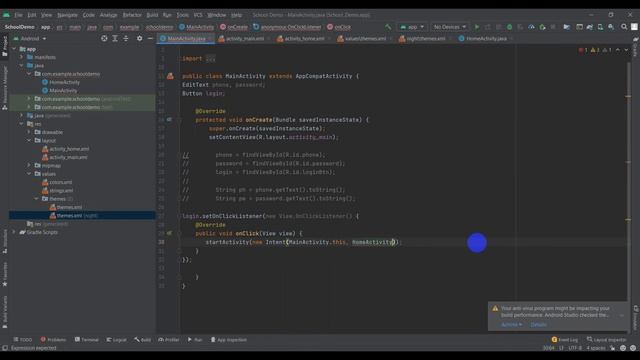Screen dimensions: 640x360
Task: Expand the mipmap folder
Action: [29, 165]
